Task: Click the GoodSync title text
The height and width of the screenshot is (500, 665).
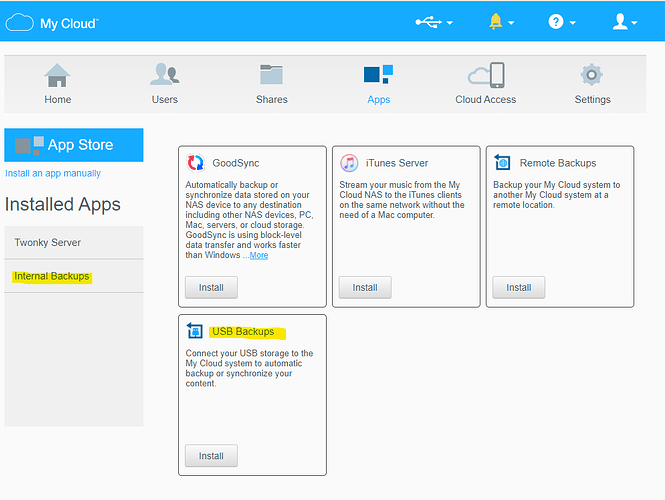Action: coord(236,163)
